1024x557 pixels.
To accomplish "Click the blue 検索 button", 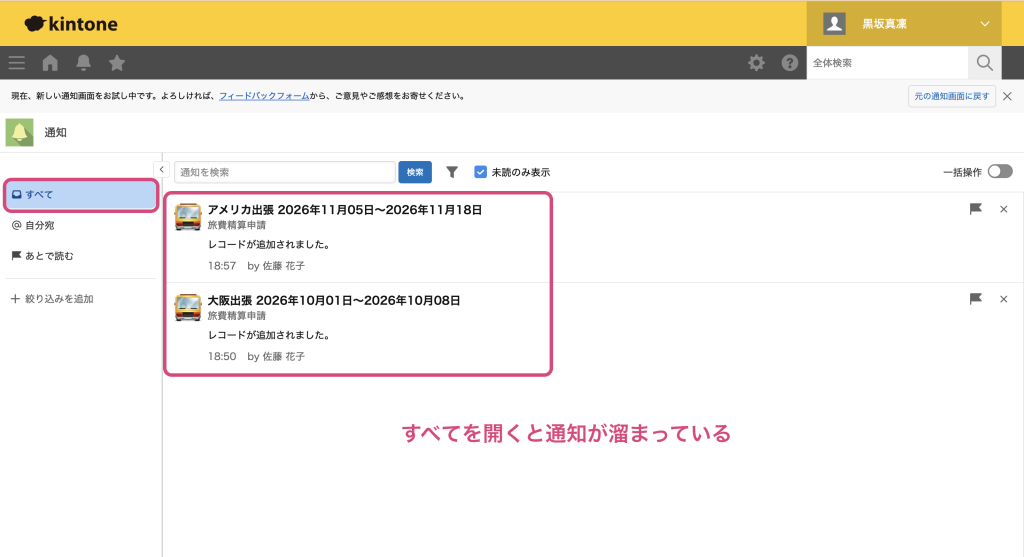I will (415, 172).
